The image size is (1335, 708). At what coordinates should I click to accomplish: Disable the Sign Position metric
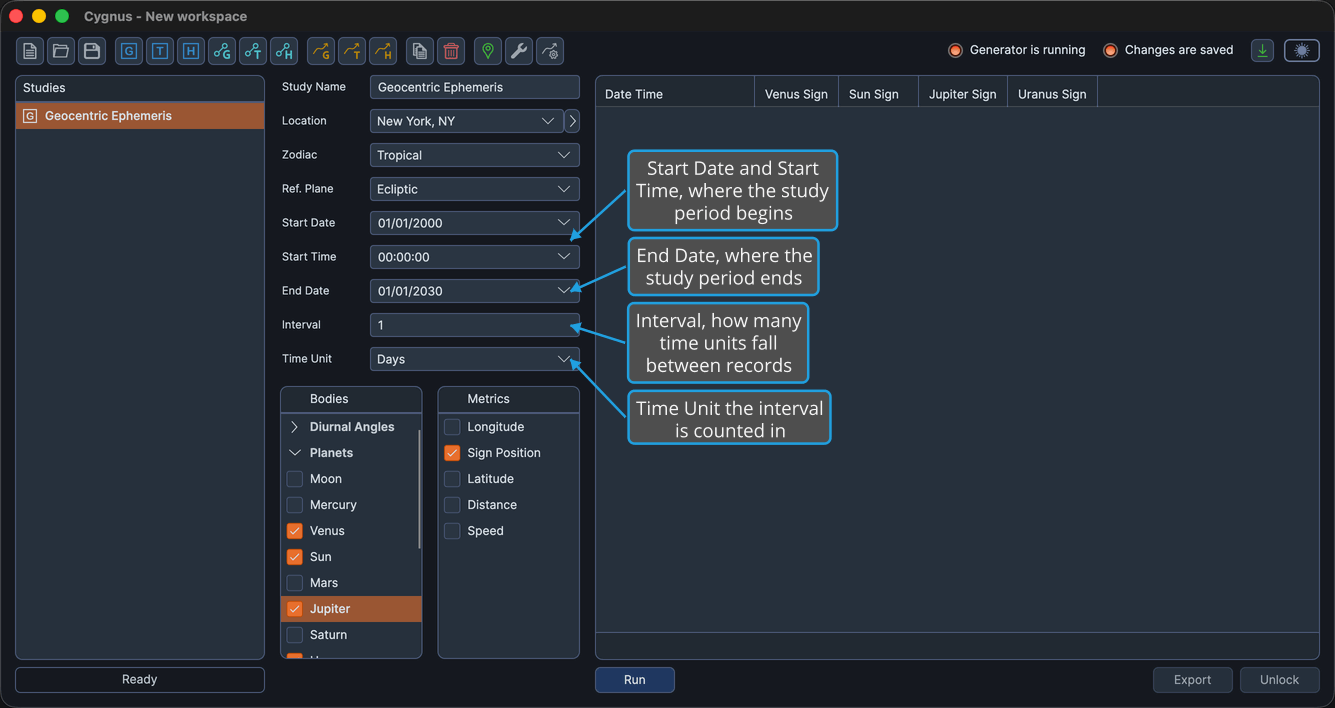(452, 453)
